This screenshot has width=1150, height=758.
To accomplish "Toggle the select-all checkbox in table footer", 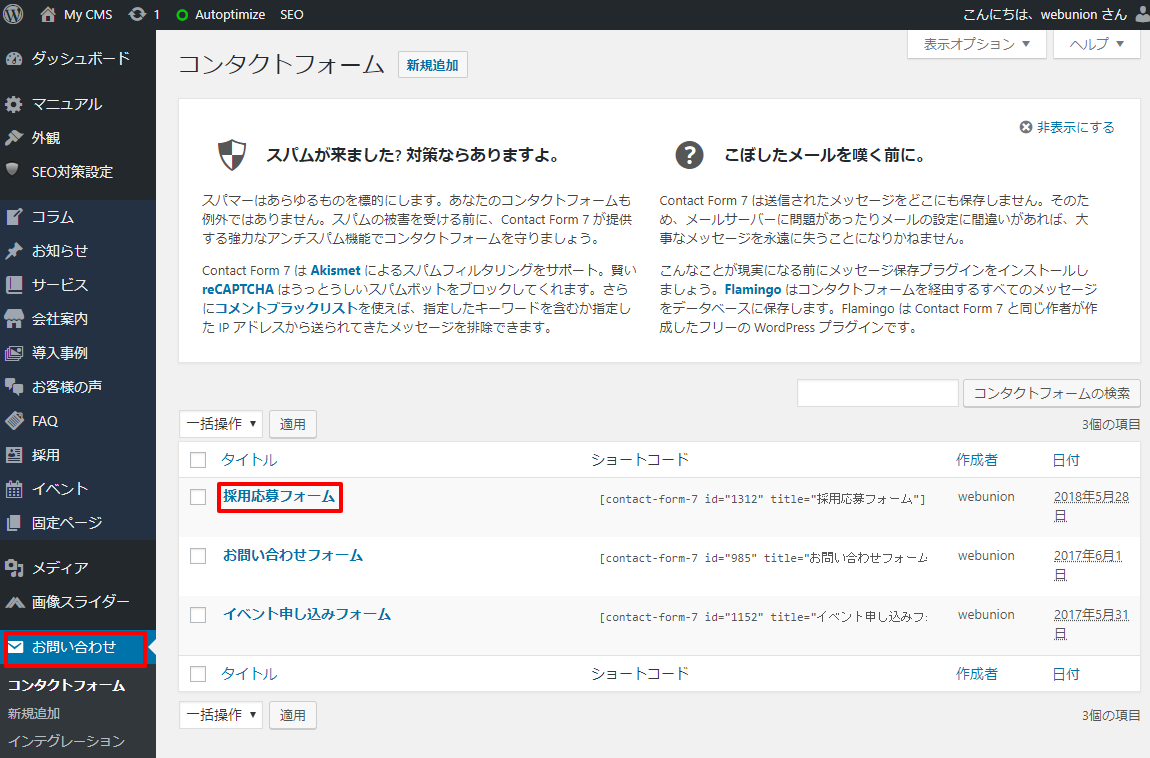I will [198, 674].
